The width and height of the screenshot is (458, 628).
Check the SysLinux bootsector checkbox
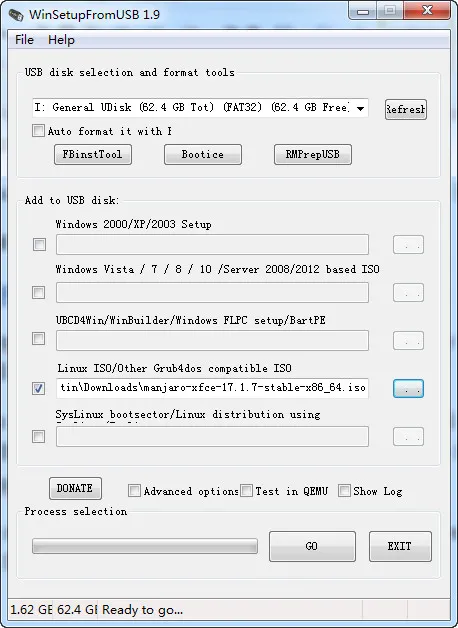pos(38,436)
